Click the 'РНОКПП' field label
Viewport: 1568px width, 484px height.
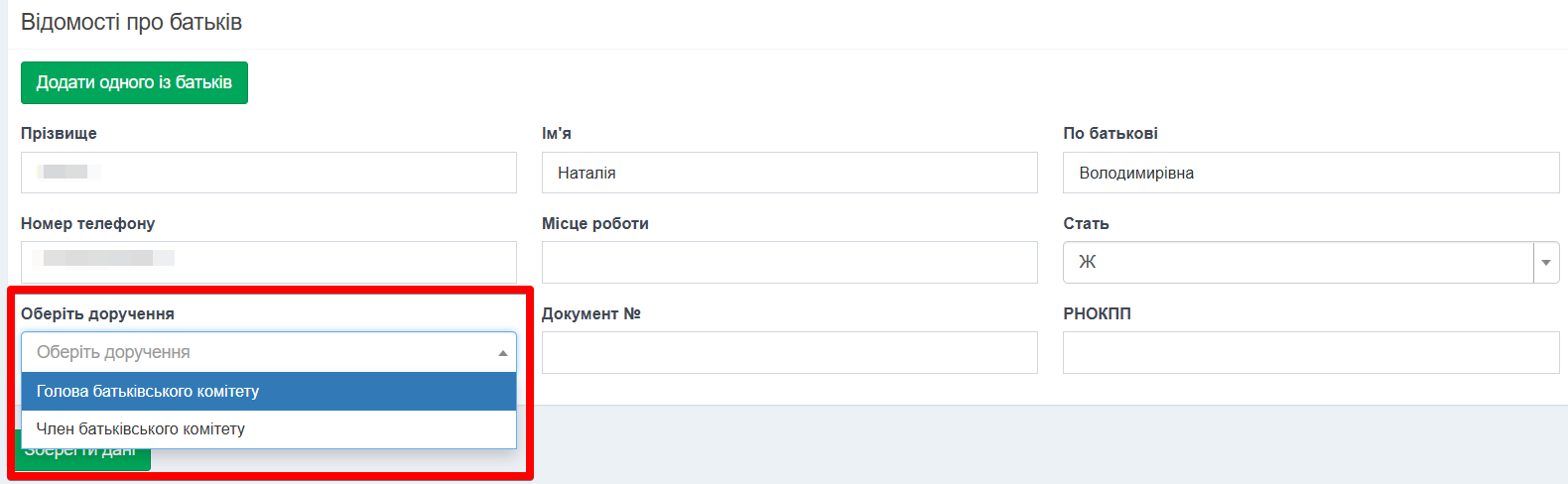click(x=1097, y=313)
